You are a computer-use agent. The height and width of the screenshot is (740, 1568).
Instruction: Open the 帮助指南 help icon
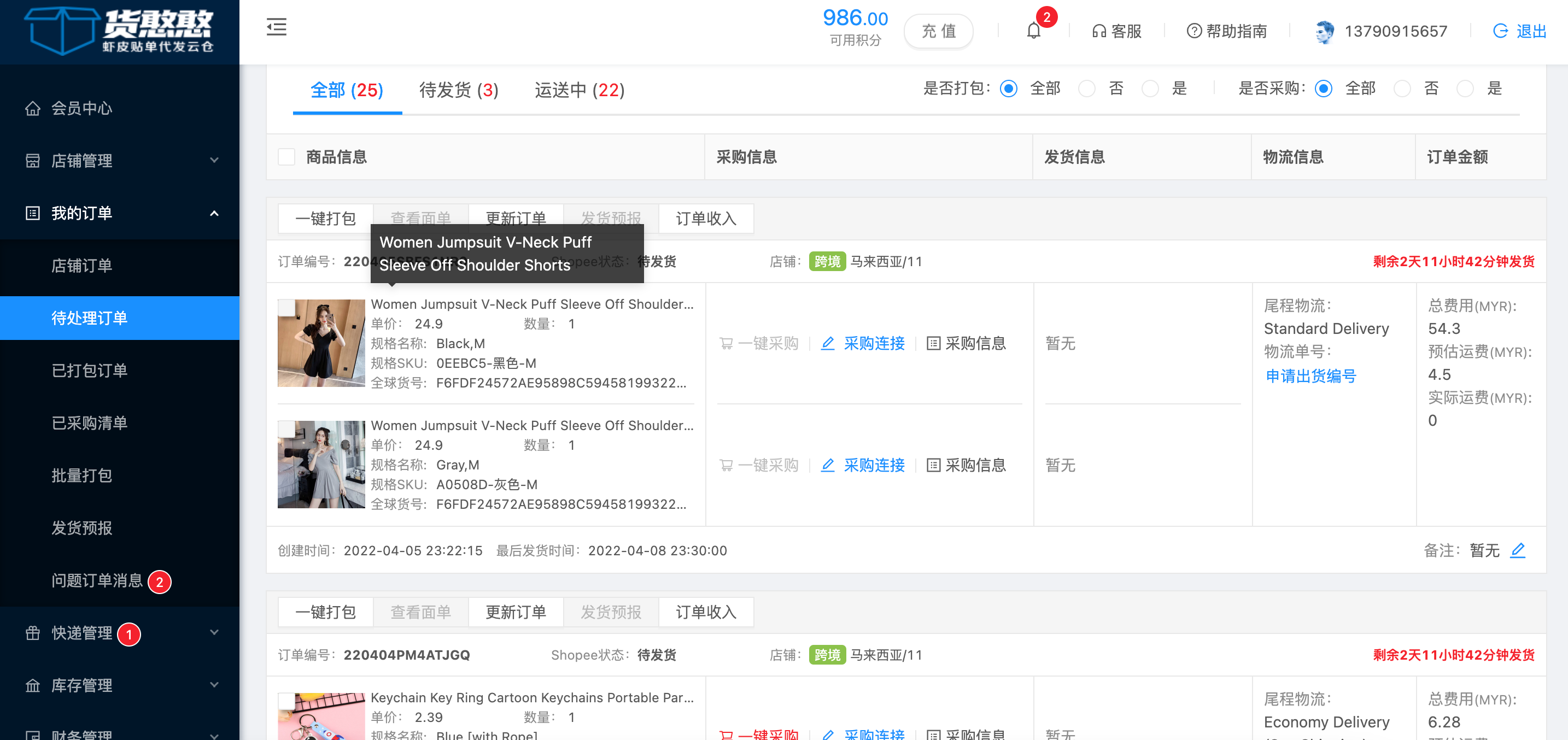click(1194, 31)
